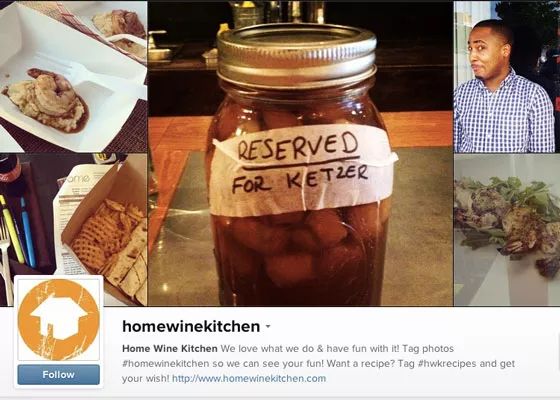Viewport: 560px width, 400px height.
Task: Expand the dropdown arrow beside homewinekitchen
Action: click(x=268, y=326)
